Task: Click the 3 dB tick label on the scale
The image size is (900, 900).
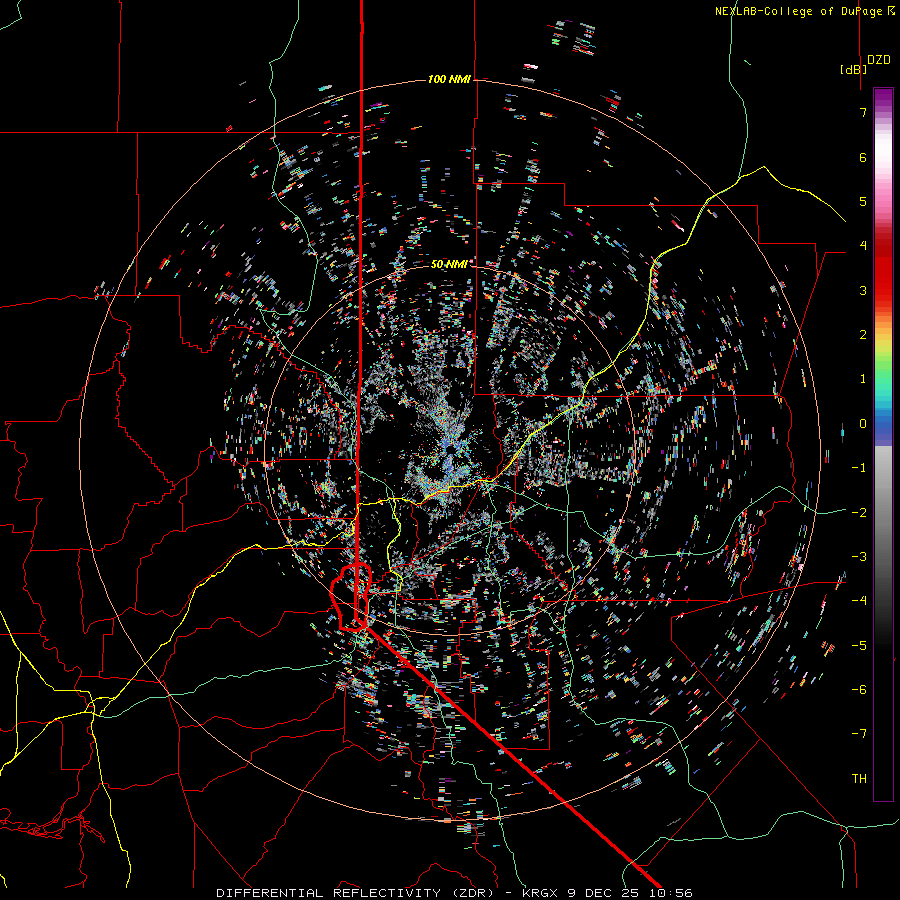Action: click(x=863, y=290)
